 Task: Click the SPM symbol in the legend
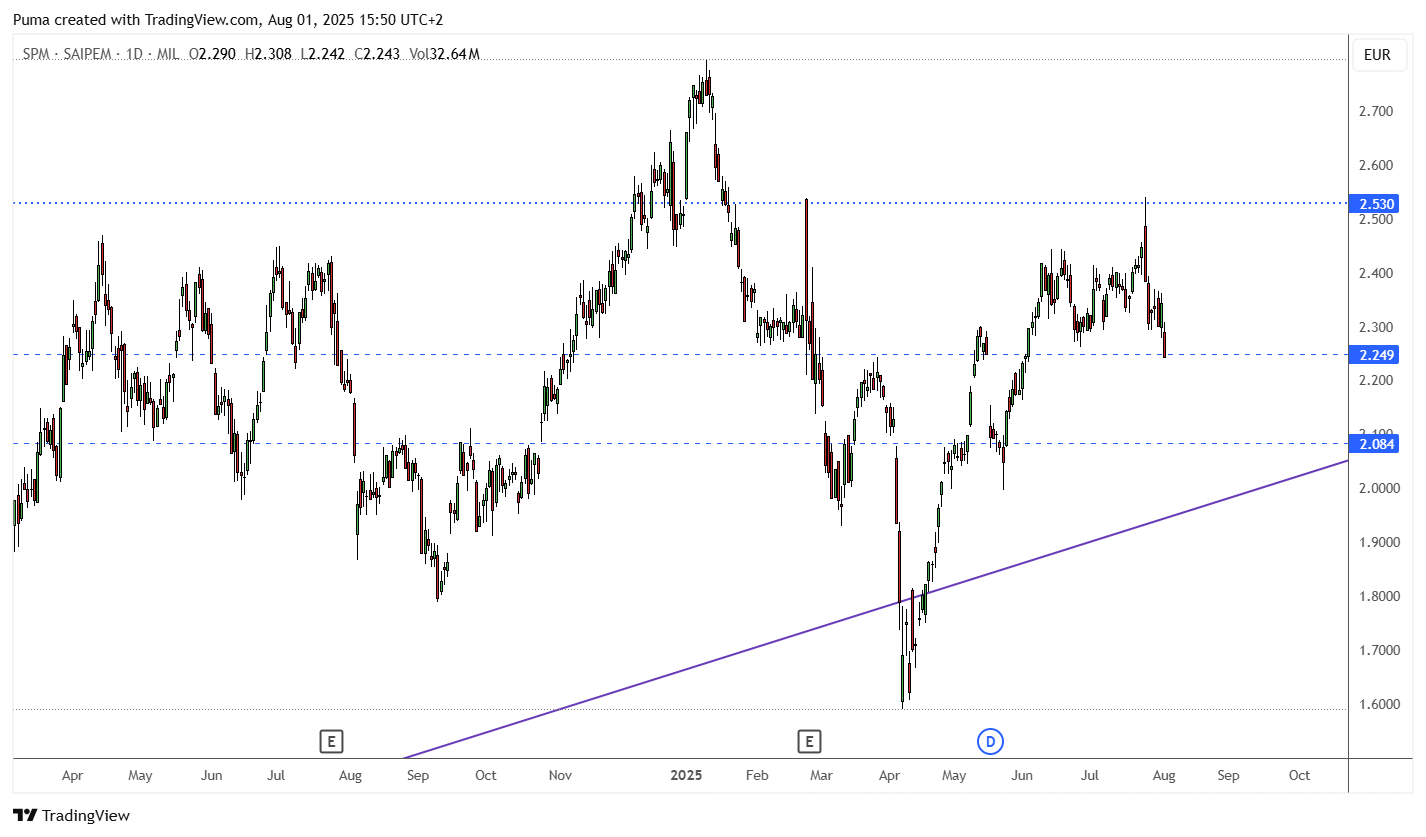tap(38, 54)
